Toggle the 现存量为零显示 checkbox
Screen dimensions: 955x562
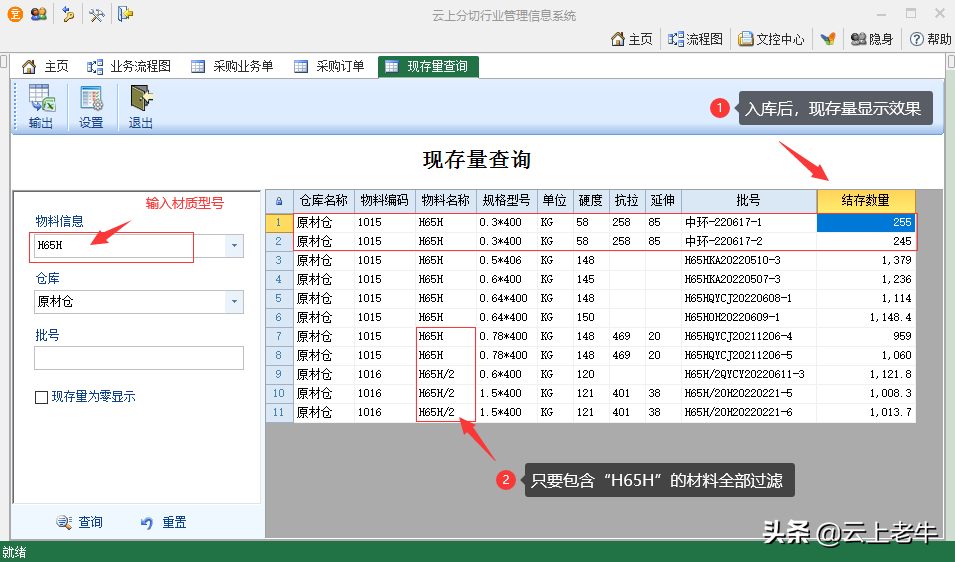pyautogui.click(x=42, y=397)
